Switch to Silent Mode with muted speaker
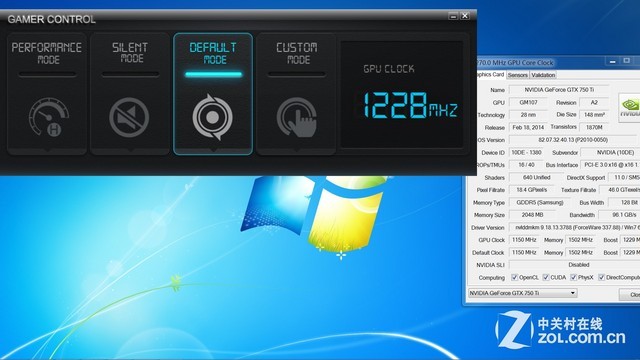The height and width of the screenshot is (360, 640). [130, 94]
